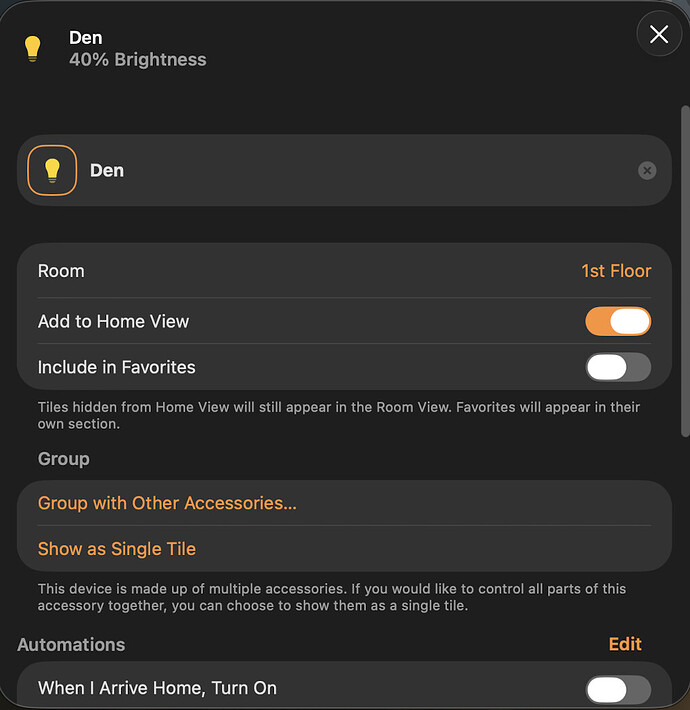Viewport: 690px width, 710px height.
Task: Select Show as Single Tile
Action: tap(117, 549)
